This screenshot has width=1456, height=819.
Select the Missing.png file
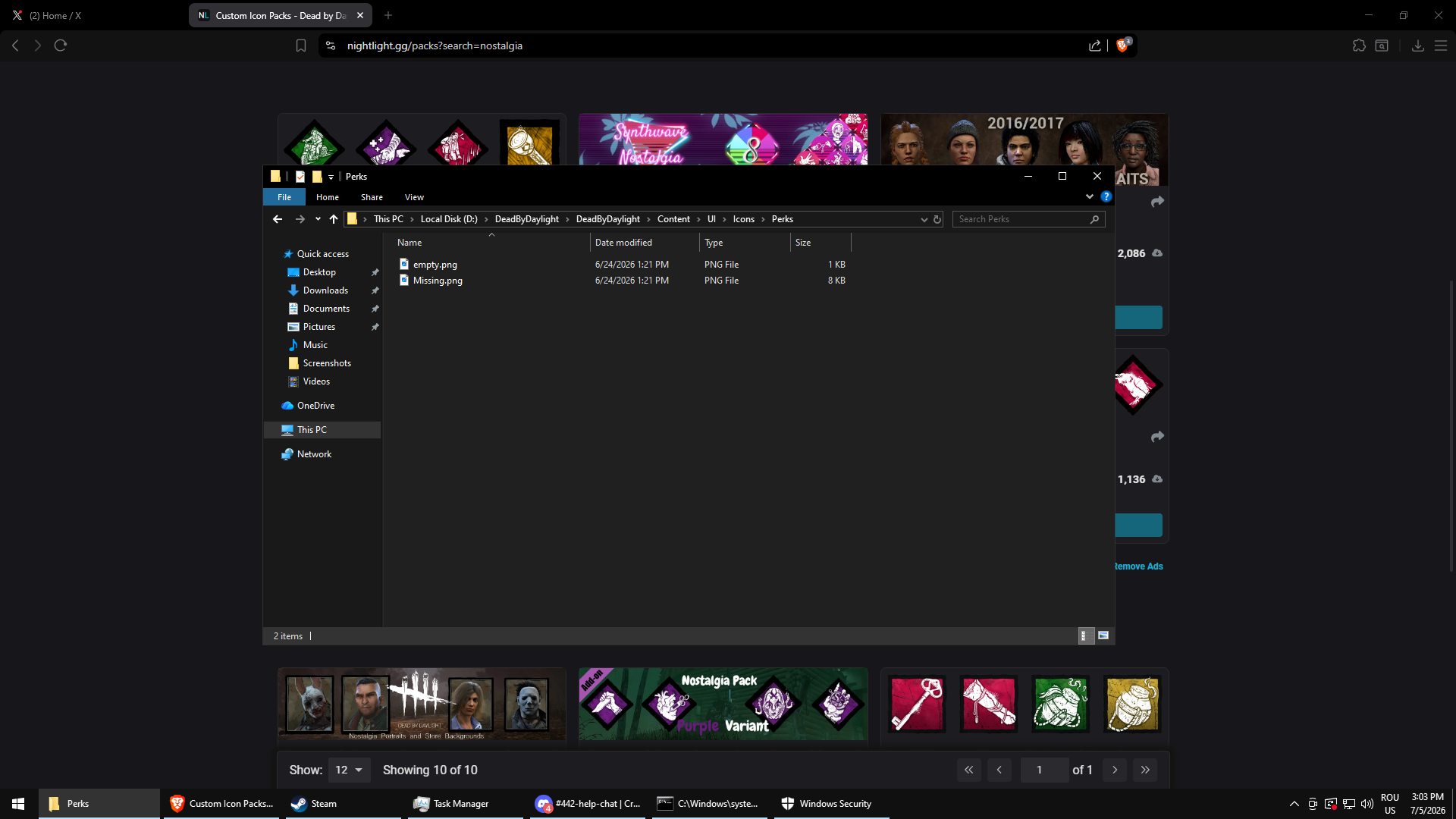438,281
